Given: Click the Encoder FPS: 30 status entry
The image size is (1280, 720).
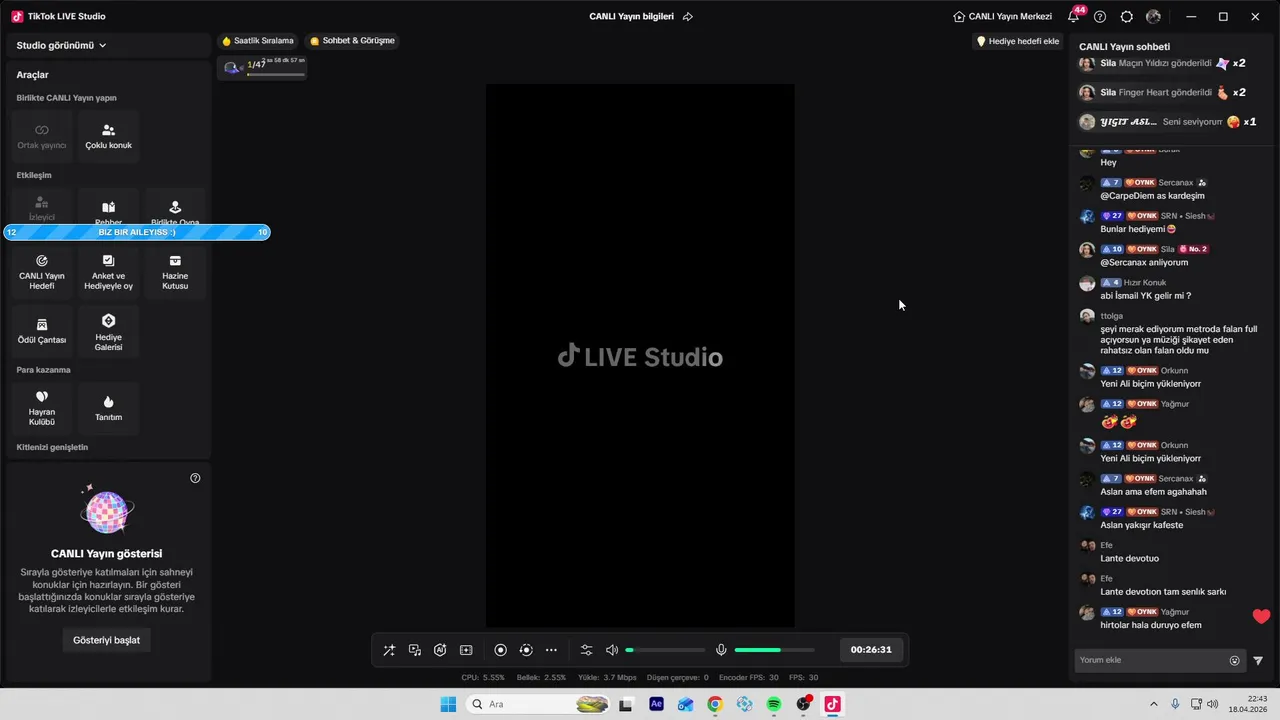Looking at the screenshot, I should [x=749, y=677].
